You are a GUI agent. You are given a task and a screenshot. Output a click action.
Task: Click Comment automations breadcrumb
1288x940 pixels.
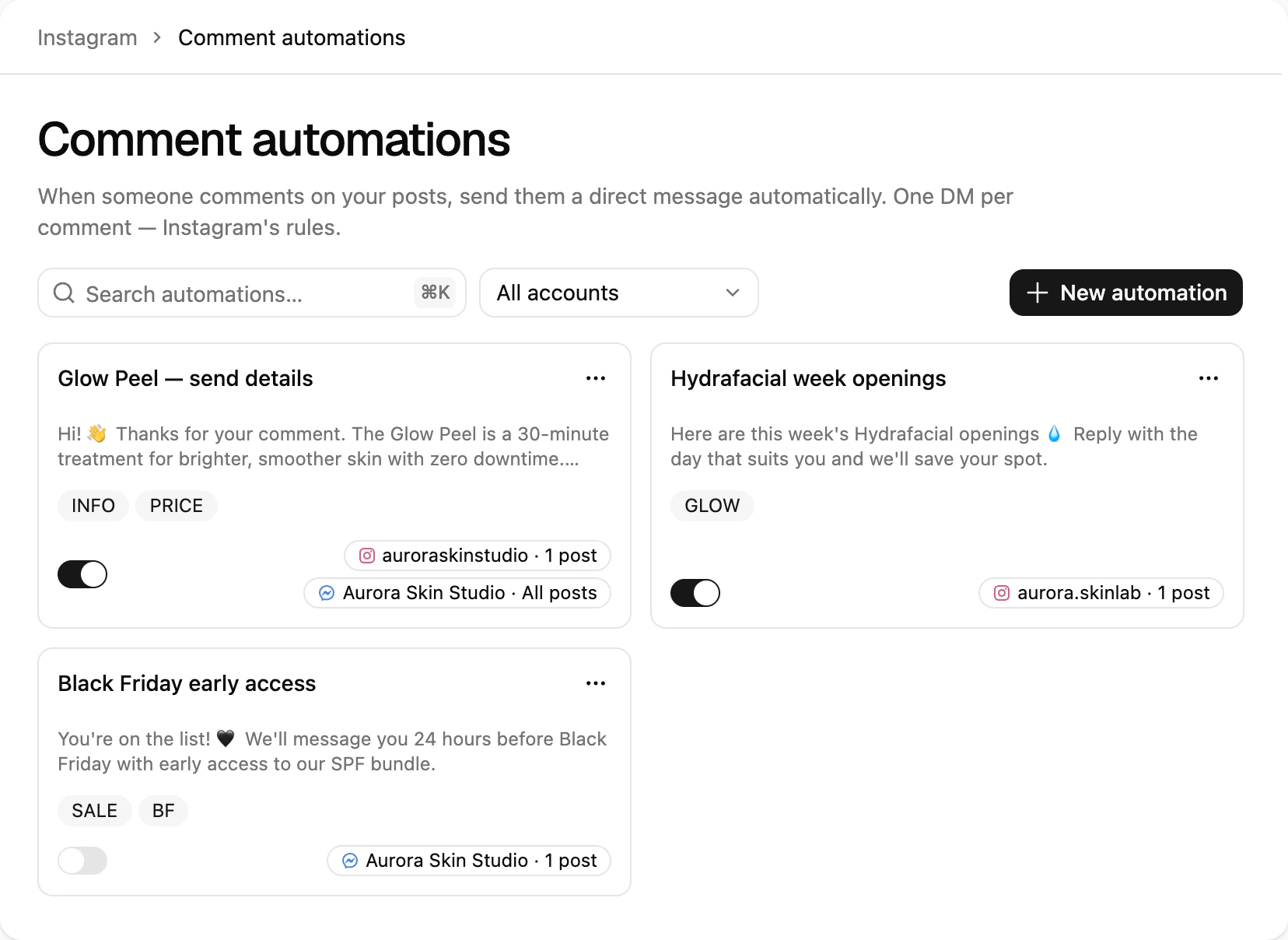pos(292,37)
